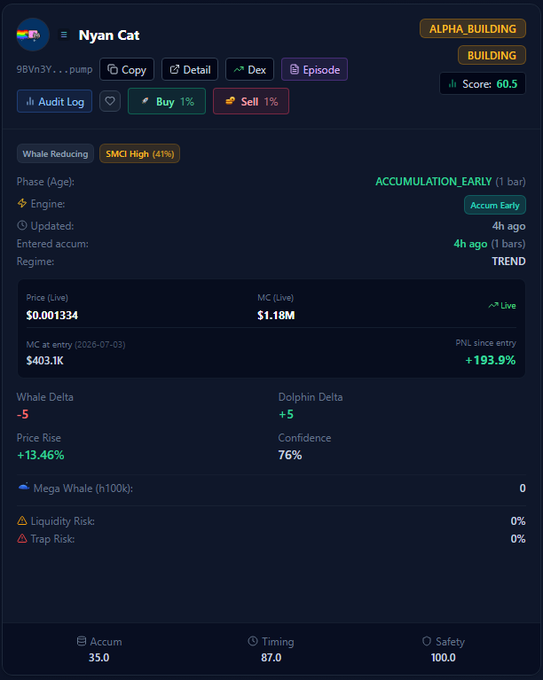The height and width of the screenshot is (680, 543).
Task: Click the lightning Engine icon
Action: point(22,203)
